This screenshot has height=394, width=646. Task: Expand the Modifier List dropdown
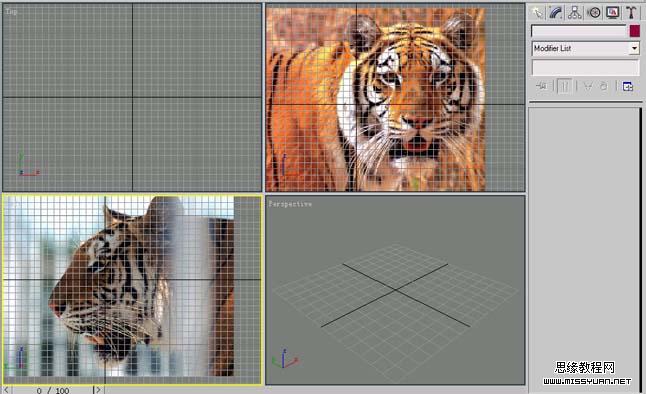pyautogui.click(x=634, y=48)
